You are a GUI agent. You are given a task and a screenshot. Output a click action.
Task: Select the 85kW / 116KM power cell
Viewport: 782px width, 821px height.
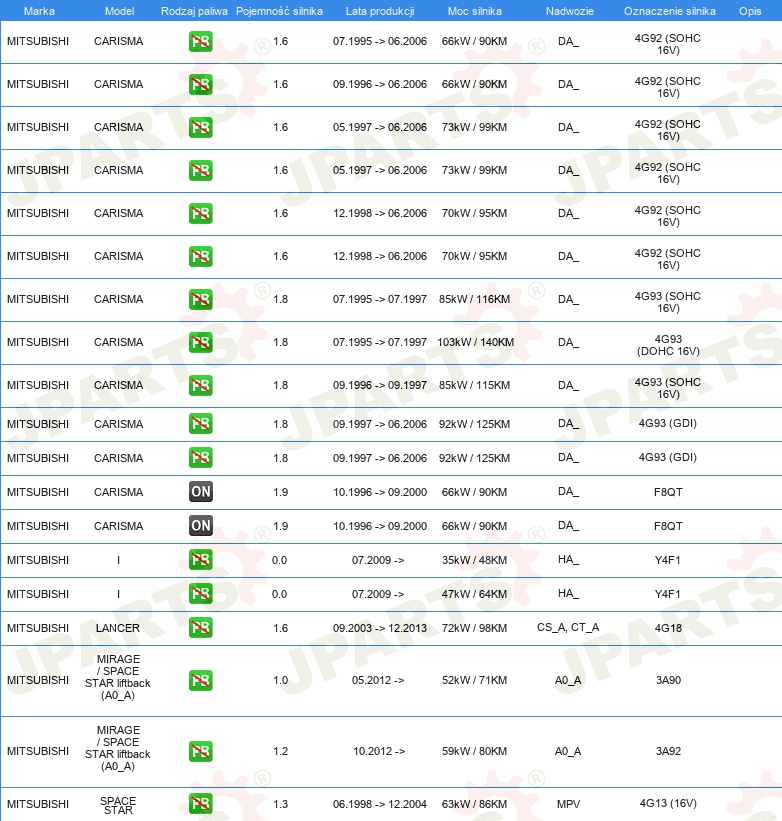pyautogui.click(x=474, y=299)
